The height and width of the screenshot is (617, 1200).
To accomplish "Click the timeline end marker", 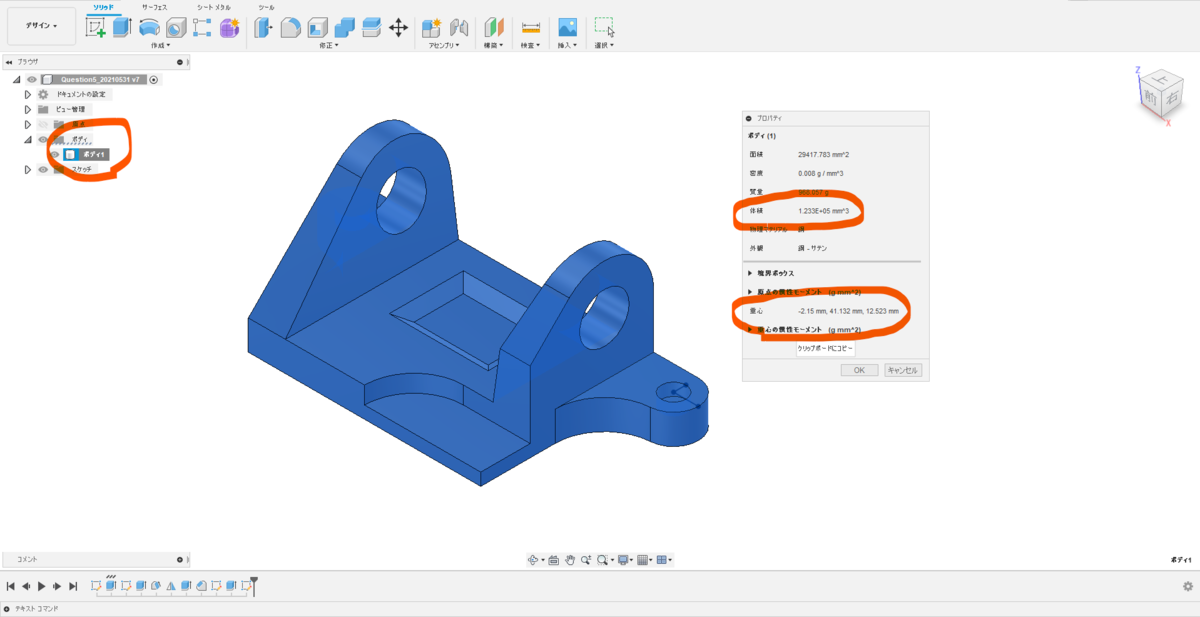I will [x=254, y=585].
